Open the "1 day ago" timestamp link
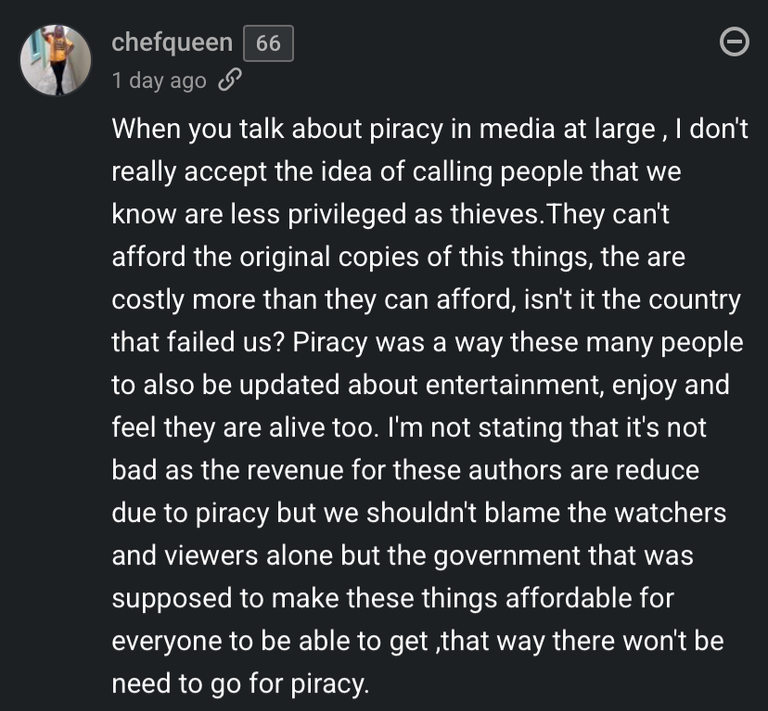 click(x=159, y=81)
